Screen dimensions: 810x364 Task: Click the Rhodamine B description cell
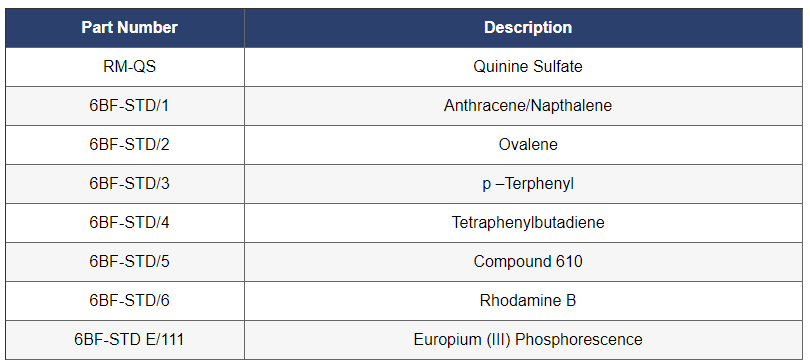523,301
